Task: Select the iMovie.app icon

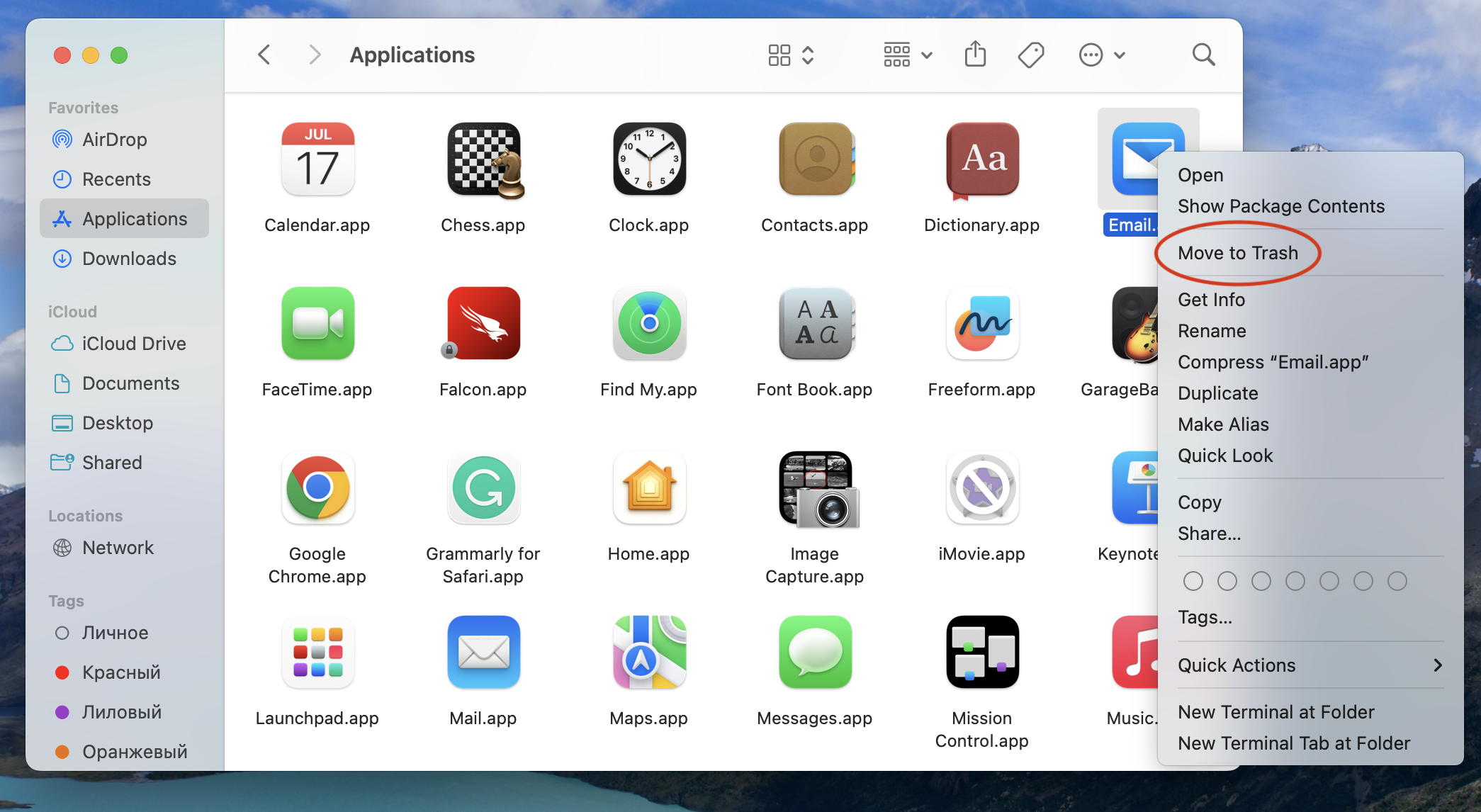Action: (982, 488)
